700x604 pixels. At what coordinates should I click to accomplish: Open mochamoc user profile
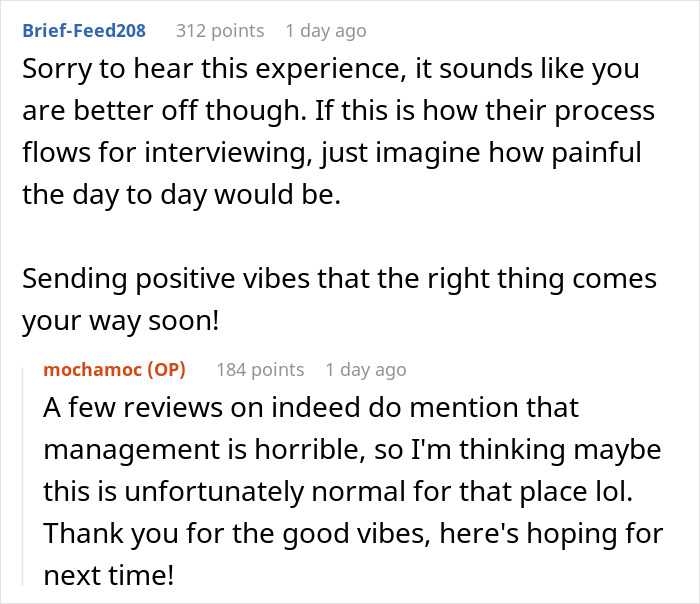pyautogui.click(x=93, y=370)
